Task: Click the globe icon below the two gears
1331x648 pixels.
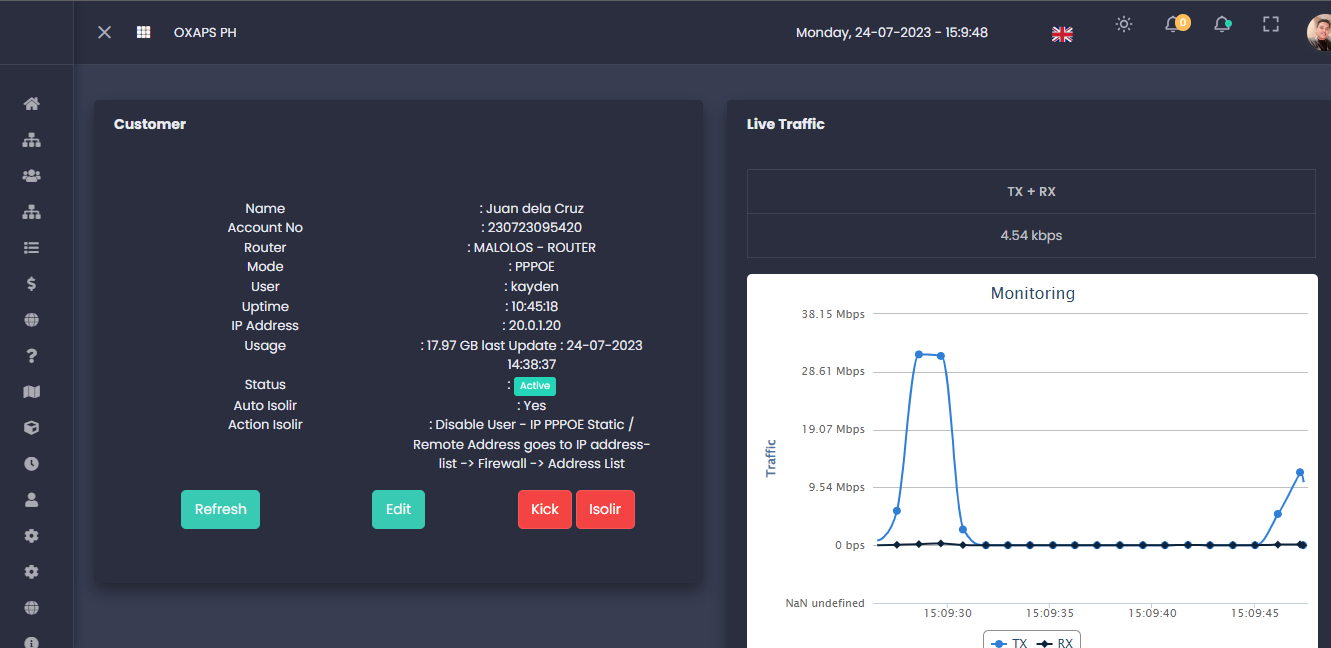Action: point(31,608)
